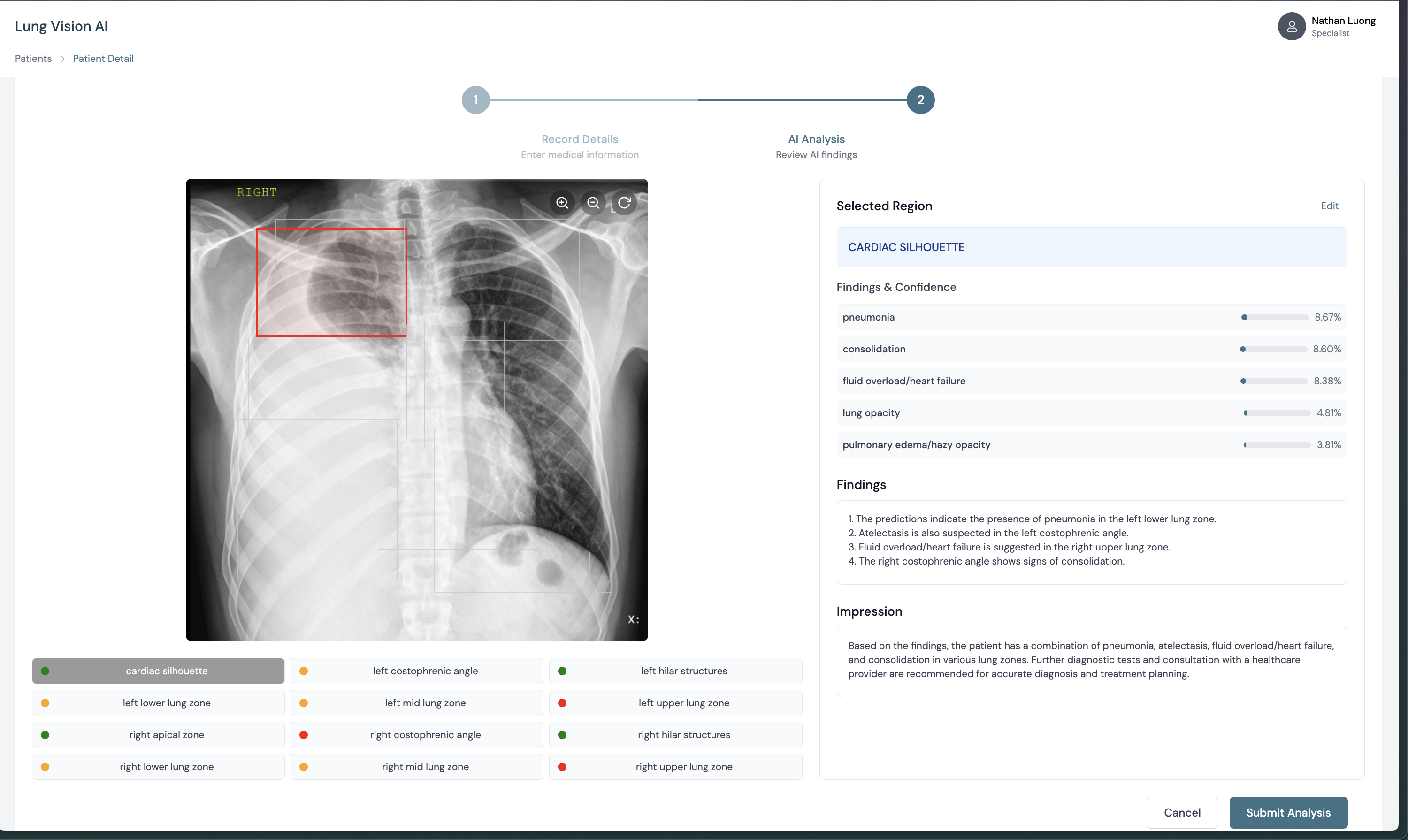Open the Record Details step
1408x840 pixels.
pyautogui.click(x=579, y=139)
